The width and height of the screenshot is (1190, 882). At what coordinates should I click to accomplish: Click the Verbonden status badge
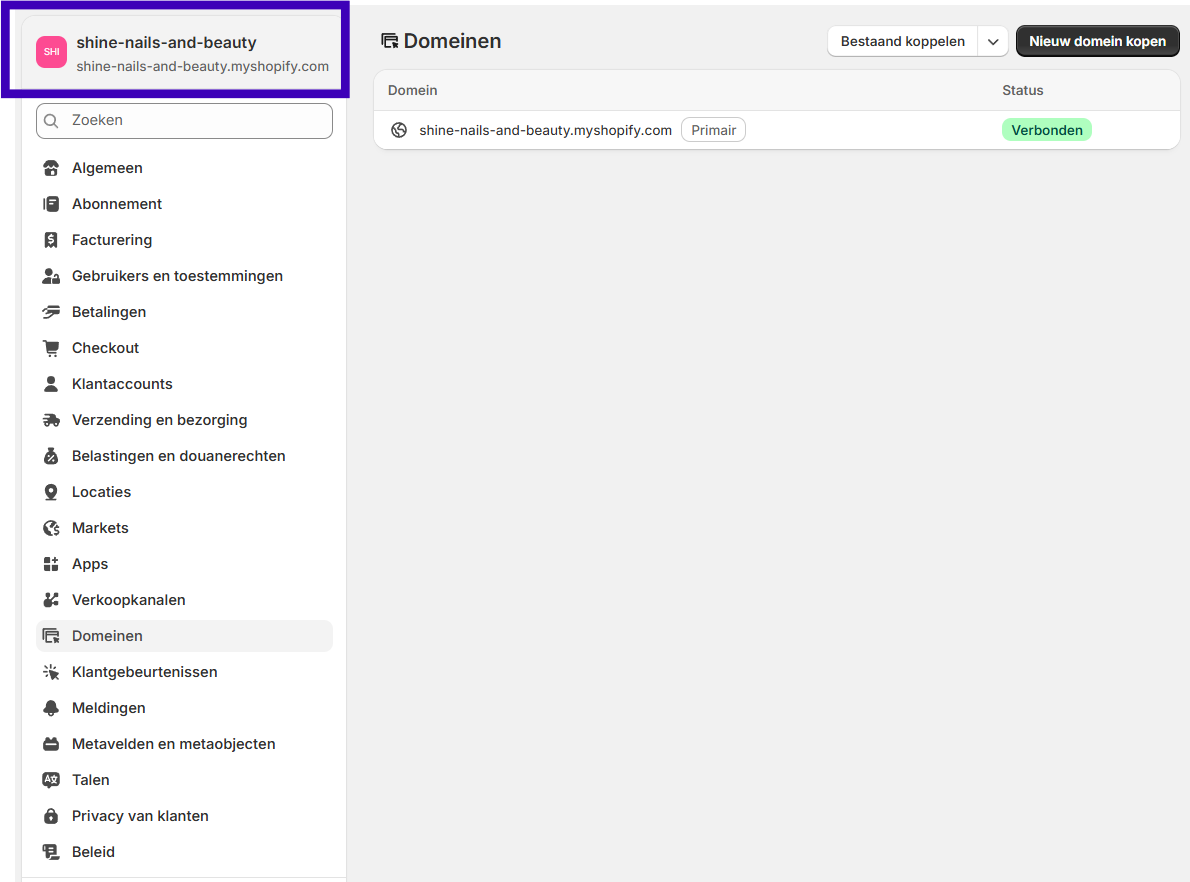click(1046, 130)
